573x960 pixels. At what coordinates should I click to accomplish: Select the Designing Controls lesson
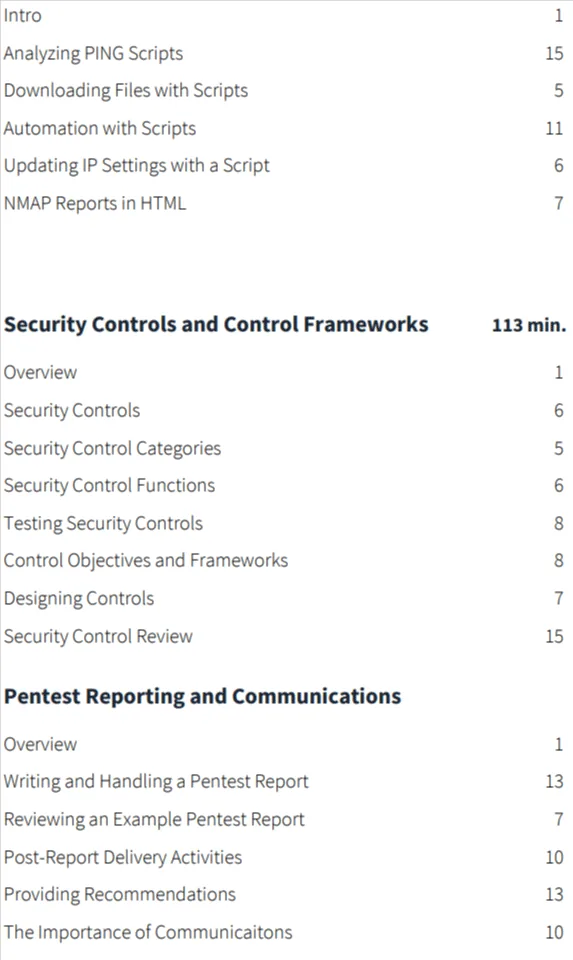79,598
